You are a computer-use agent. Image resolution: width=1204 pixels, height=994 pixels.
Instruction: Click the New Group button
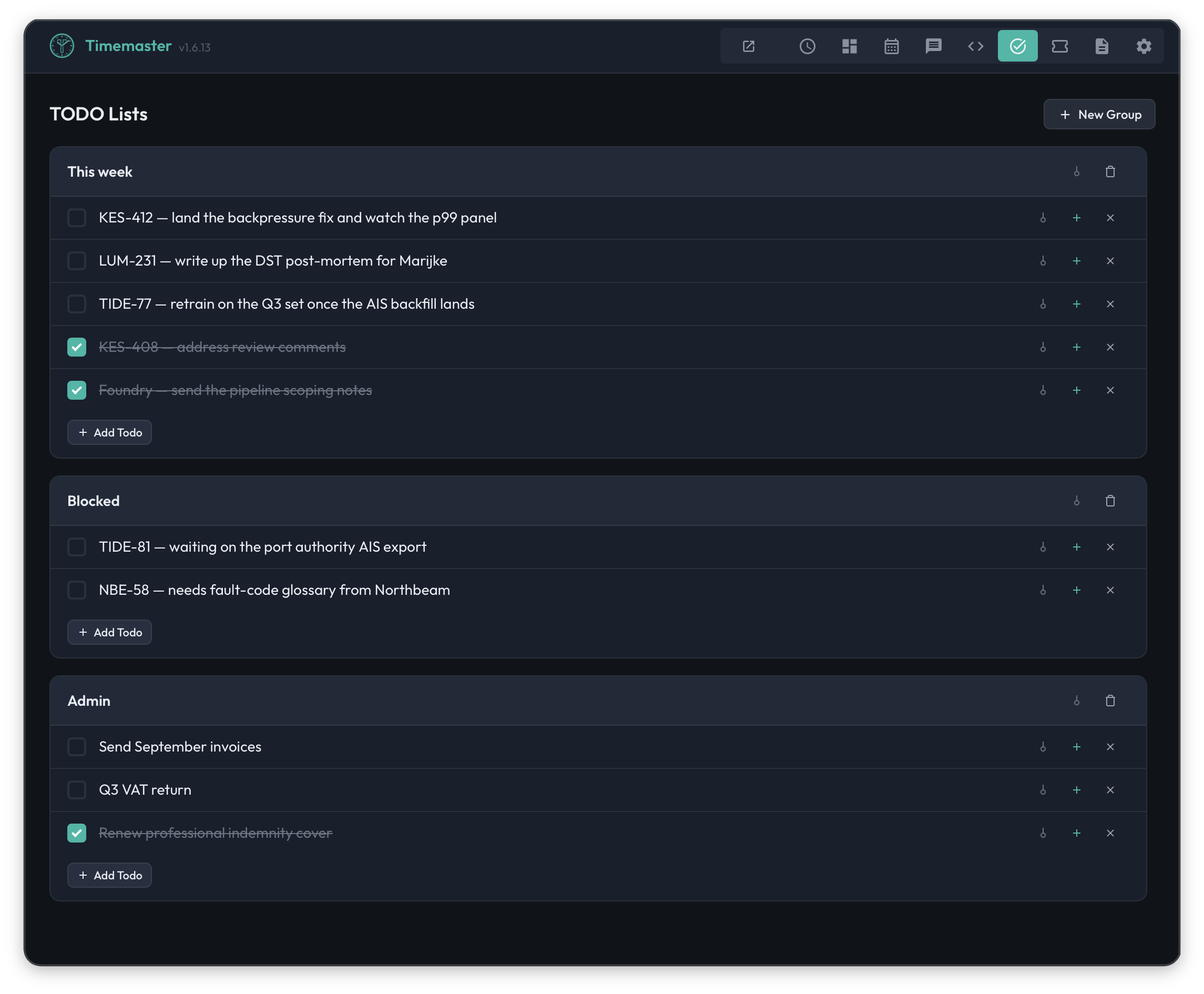point(1099,115)
